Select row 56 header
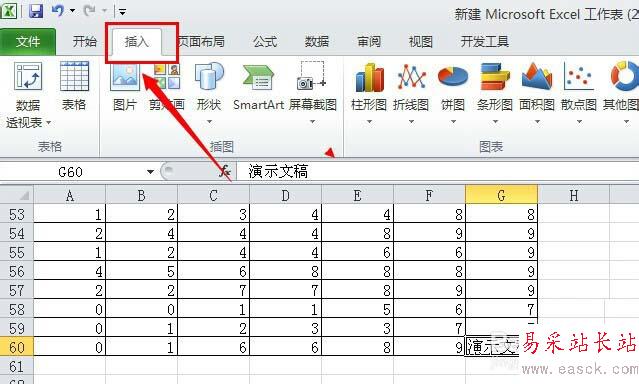The height and width of the screenshot is (384, 639). [x=16, y=271]
